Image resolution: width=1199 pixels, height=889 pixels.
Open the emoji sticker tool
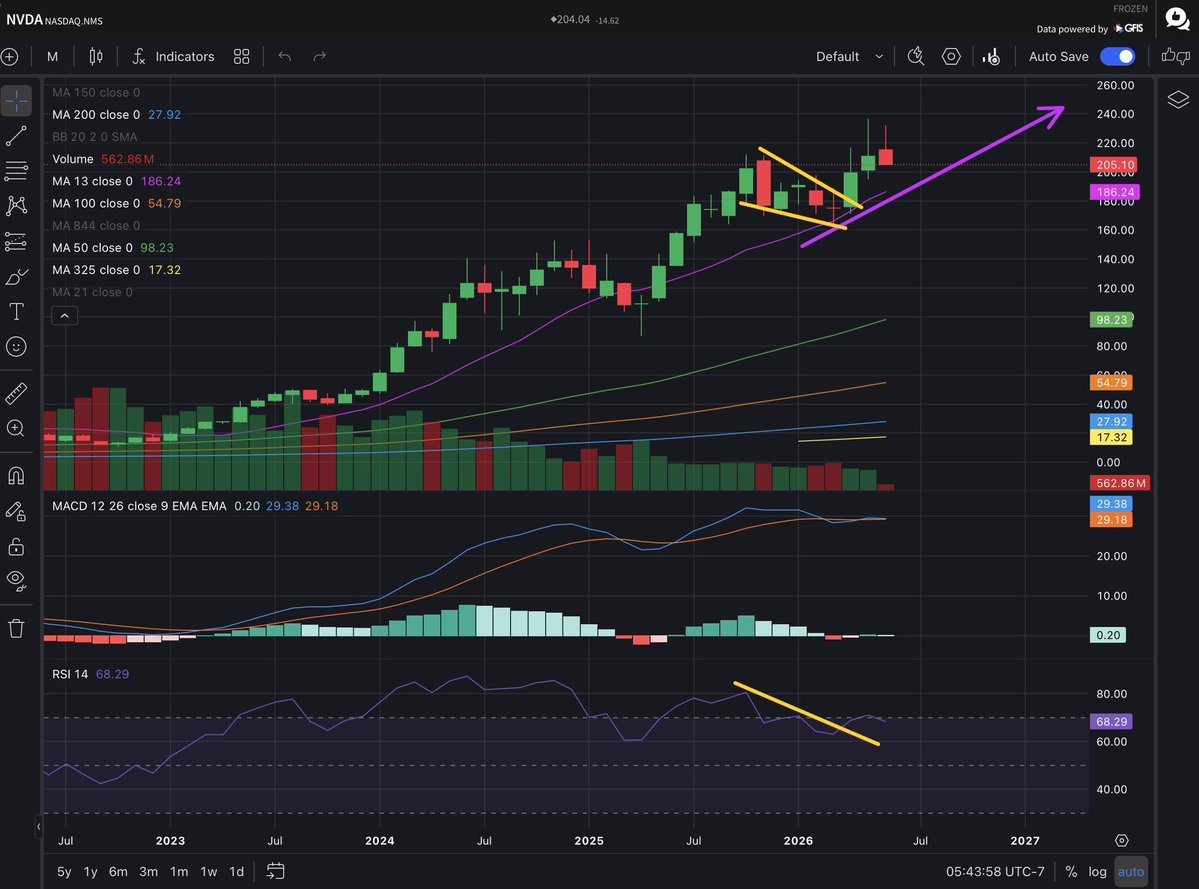[x=16, y=347]
